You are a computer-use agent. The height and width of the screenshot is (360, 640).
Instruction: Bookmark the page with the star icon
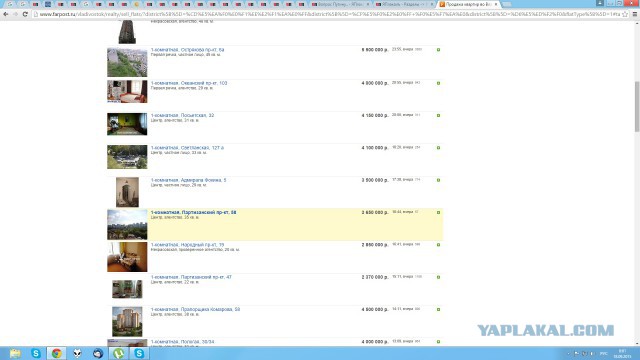point(624,14)
